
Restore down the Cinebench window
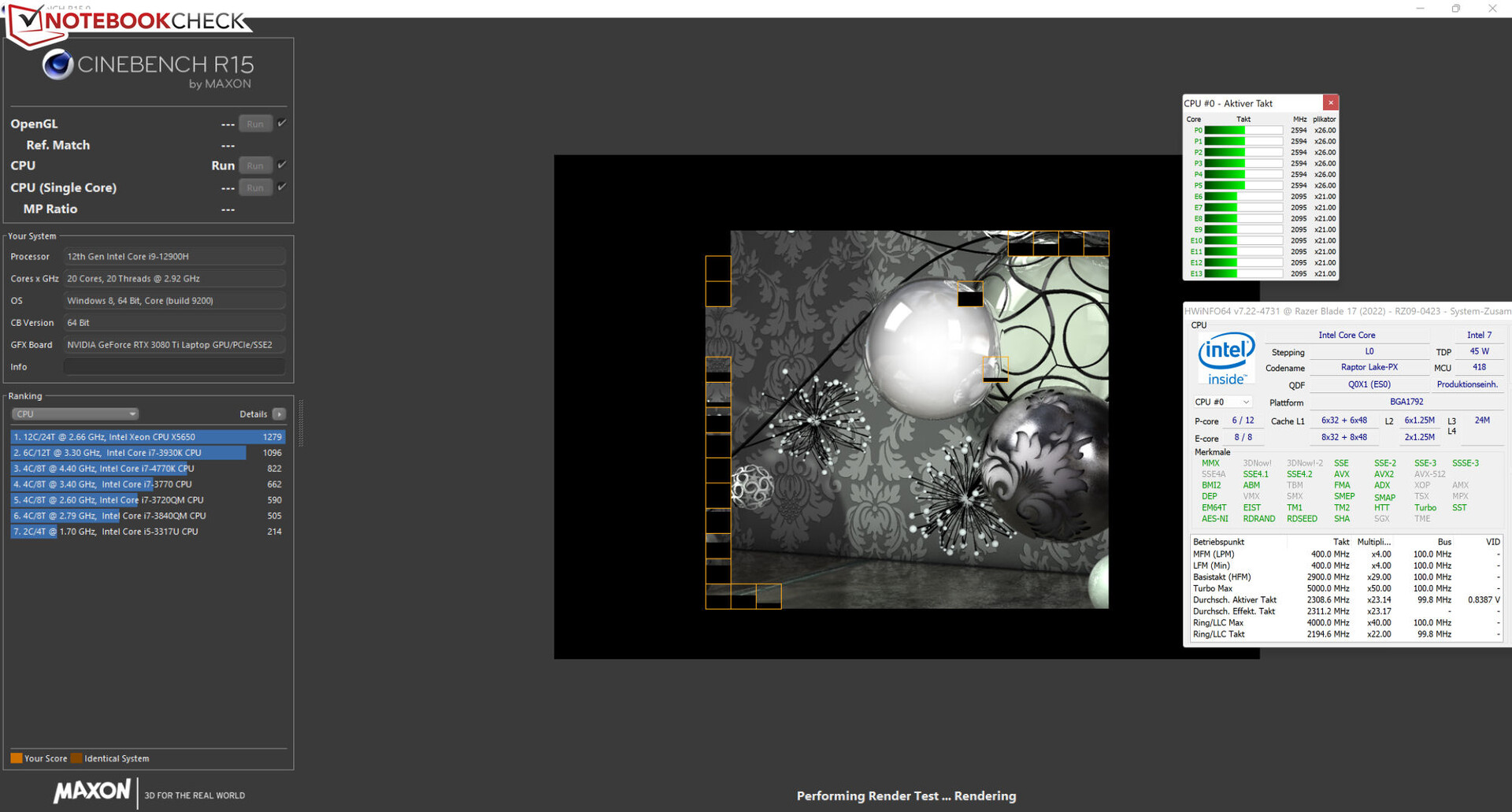tap(1456, 9)
